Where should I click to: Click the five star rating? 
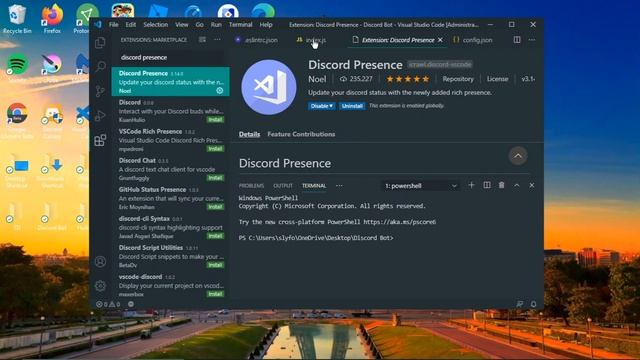click(407, 79)
